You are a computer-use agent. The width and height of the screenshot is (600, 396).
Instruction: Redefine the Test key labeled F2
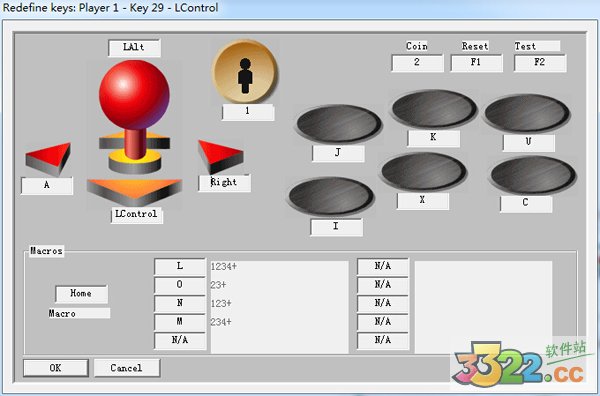coord(540,62)
